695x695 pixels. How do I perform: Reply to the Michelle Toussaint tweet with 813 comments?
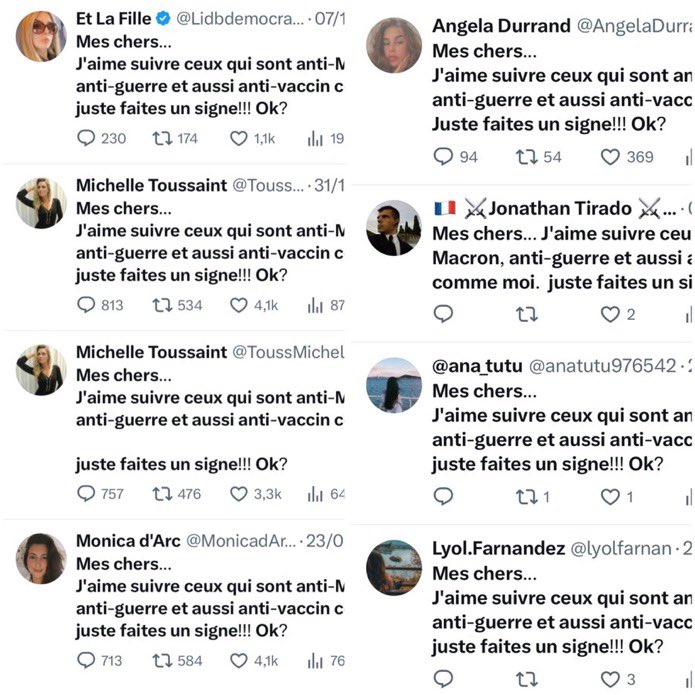pos(86,305)
